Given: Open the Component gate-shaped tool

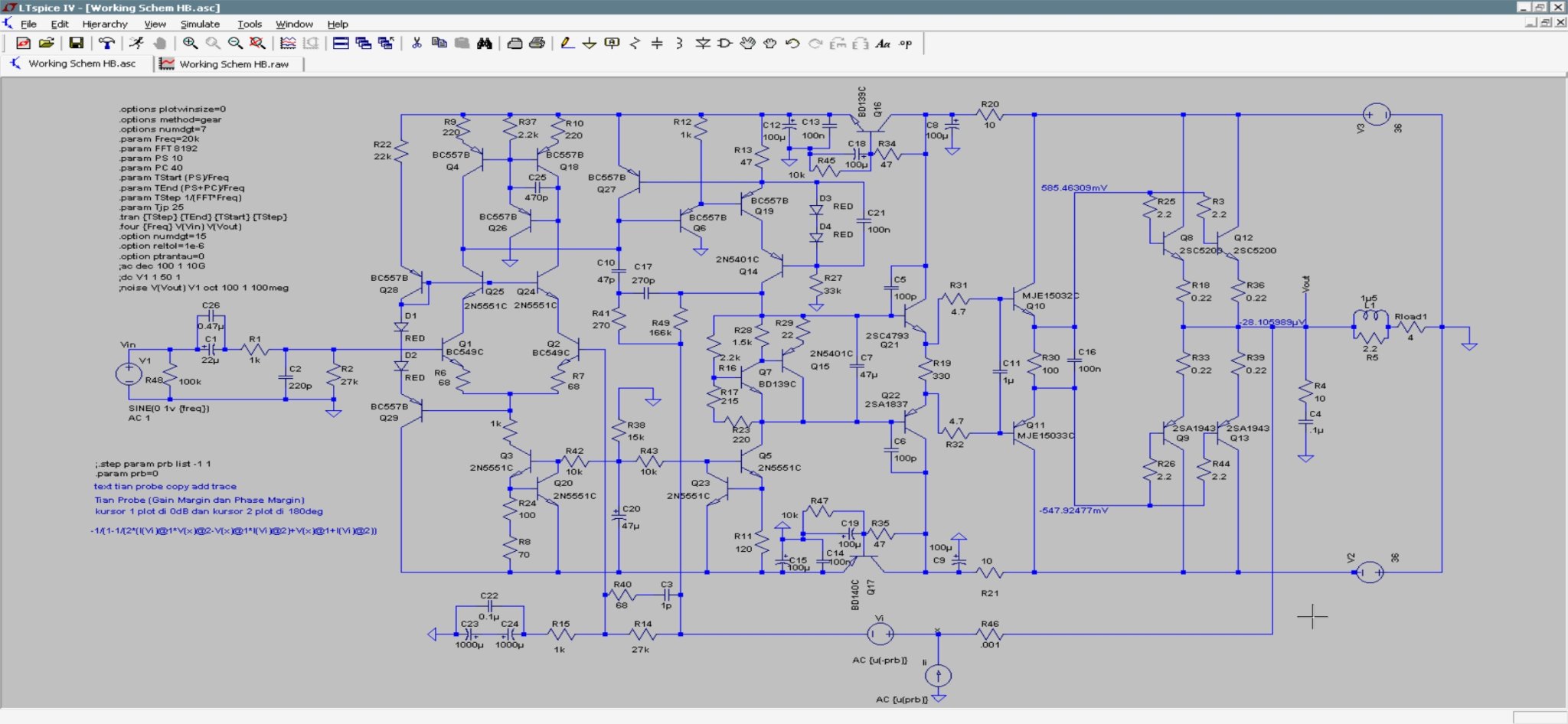Looking at the screenshot, I should (x=724, y=44).
